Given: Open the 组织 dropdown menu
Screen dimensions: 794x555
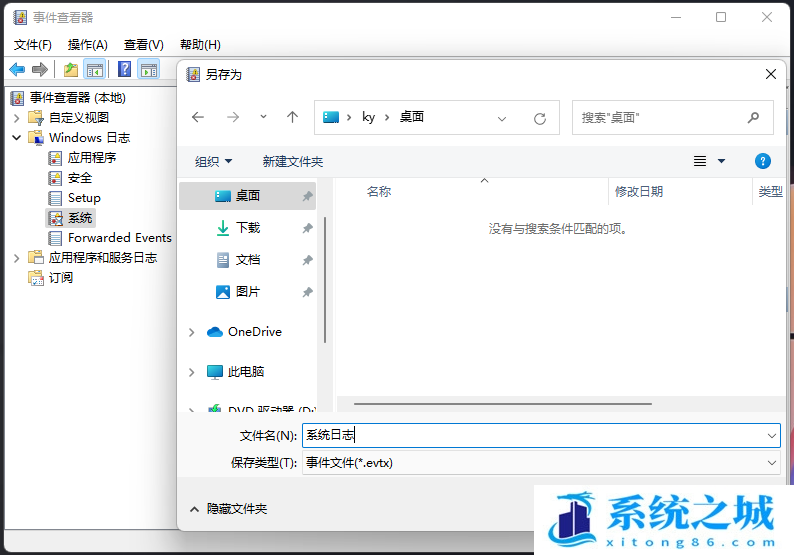Looking at the screenshot, I should tap(213, 161).
